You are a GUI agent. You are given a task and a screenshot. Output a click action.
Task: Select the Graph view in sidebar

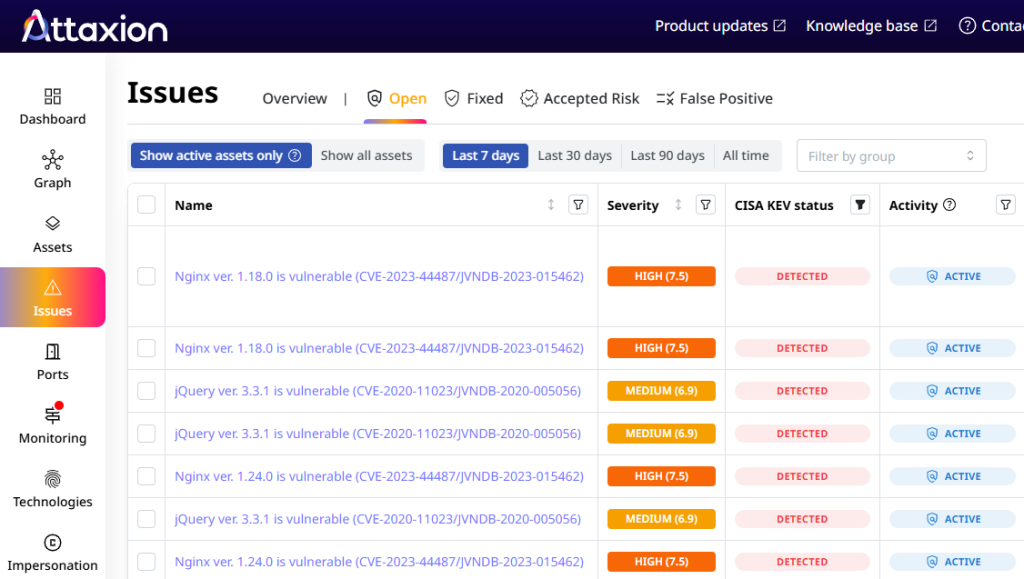coord(52,169)
